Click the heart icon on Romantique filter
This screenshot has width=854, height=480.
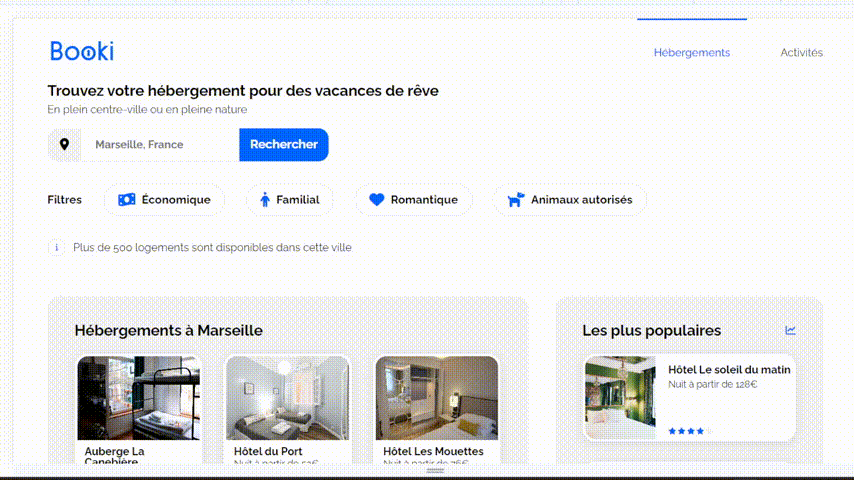click(376, 200)
